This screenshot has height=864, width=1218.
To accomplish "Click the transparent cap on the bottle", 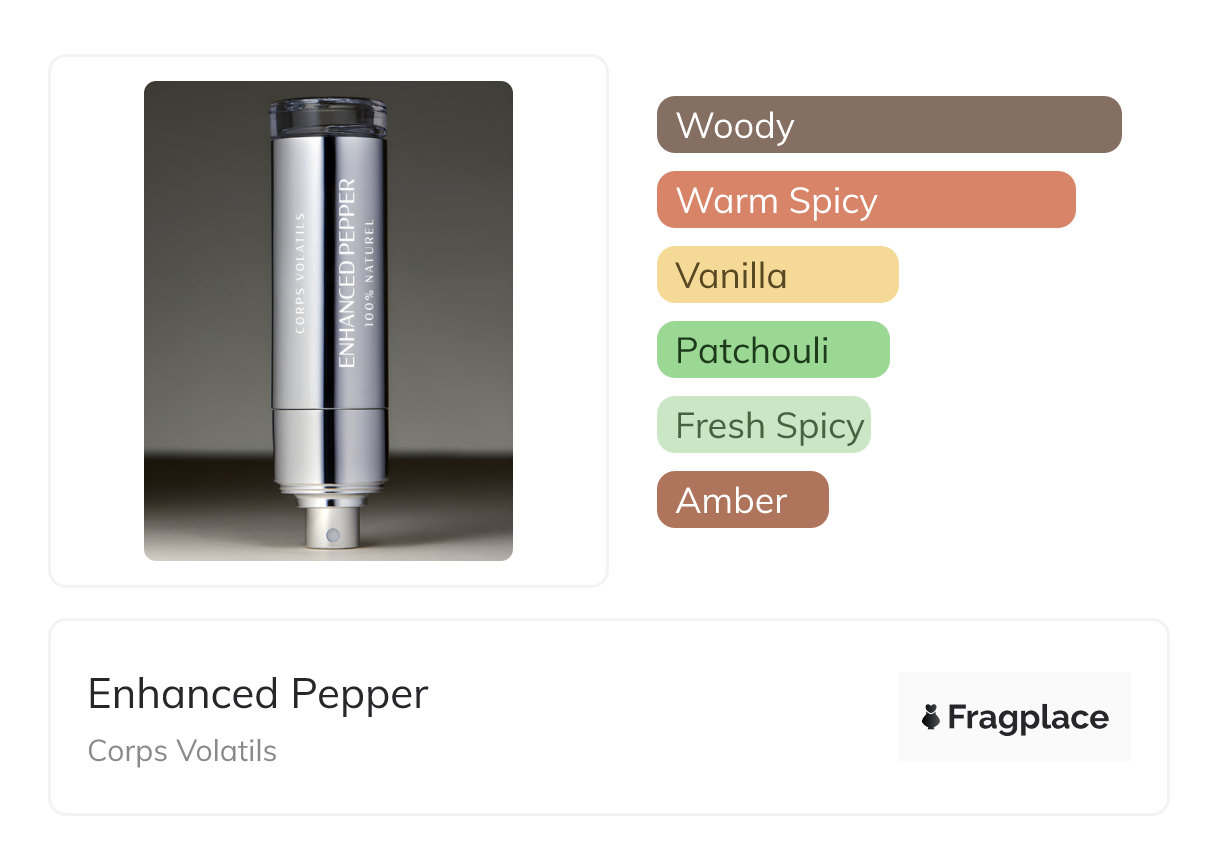I will click(328, 117).
